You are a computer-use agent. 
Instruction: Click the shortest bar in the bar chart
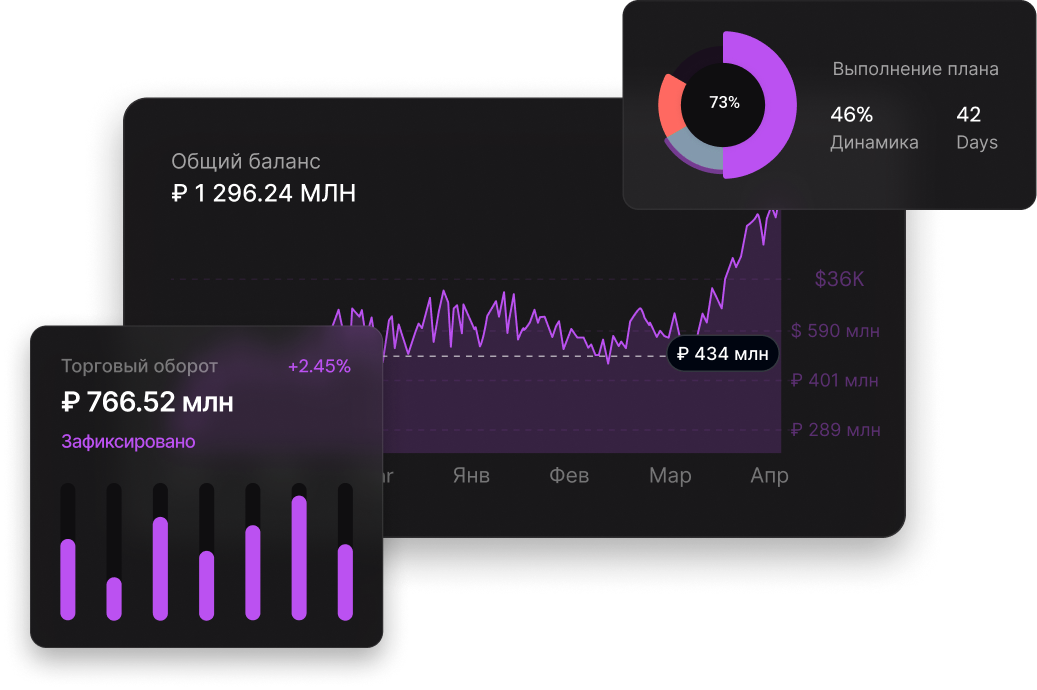point(113,597)
